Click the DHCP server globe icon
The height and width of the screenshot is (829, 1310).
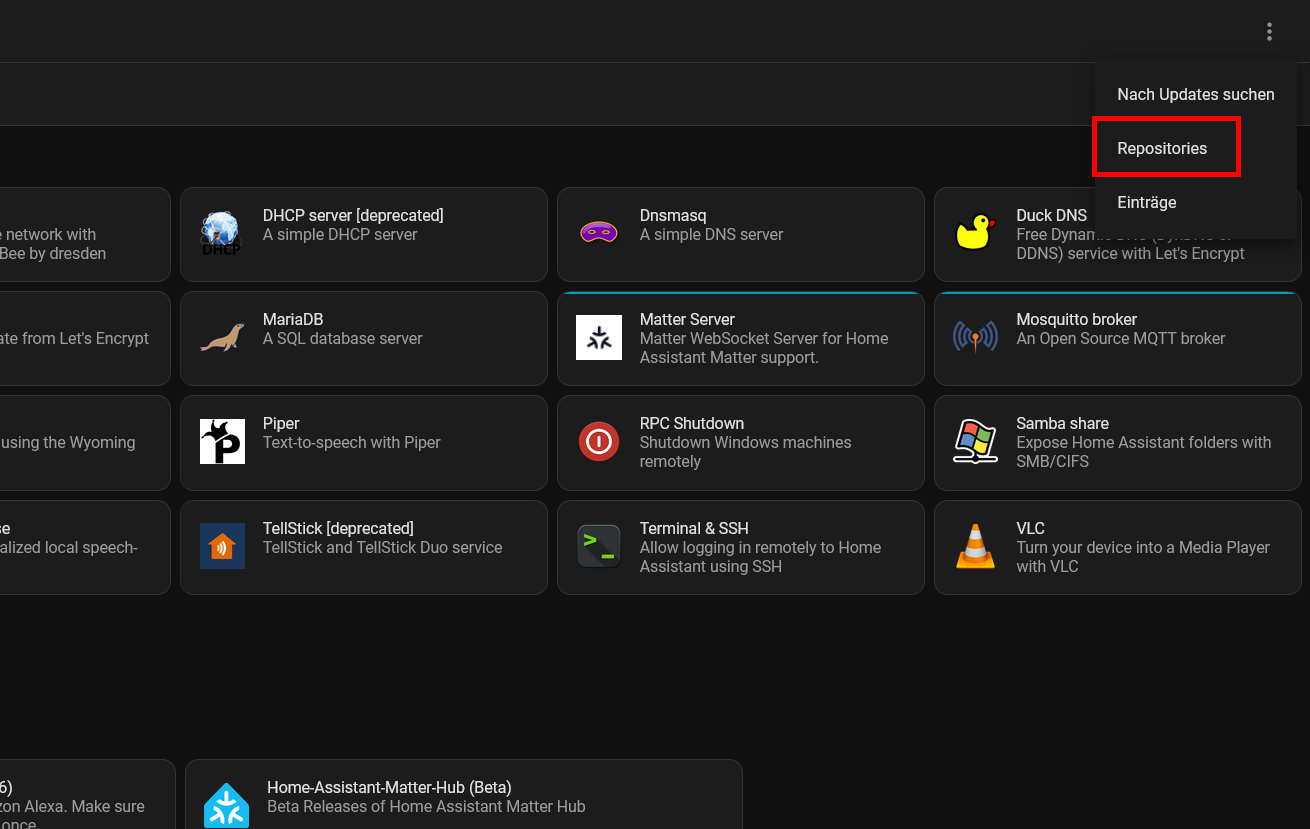[x=221, y=233]
